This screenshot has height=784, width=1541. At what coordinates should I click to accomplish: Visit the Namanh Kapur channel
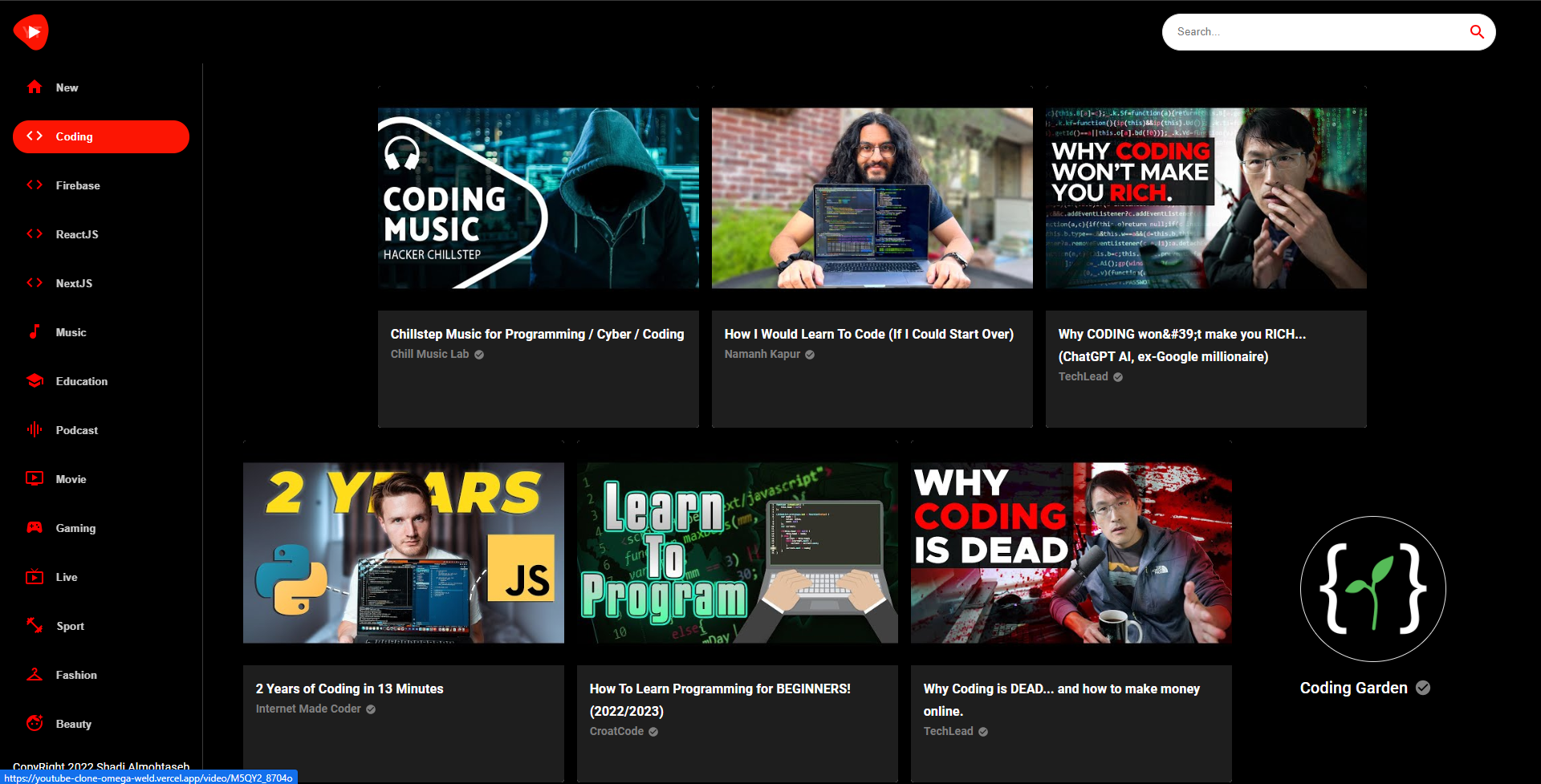pos(762,355)
